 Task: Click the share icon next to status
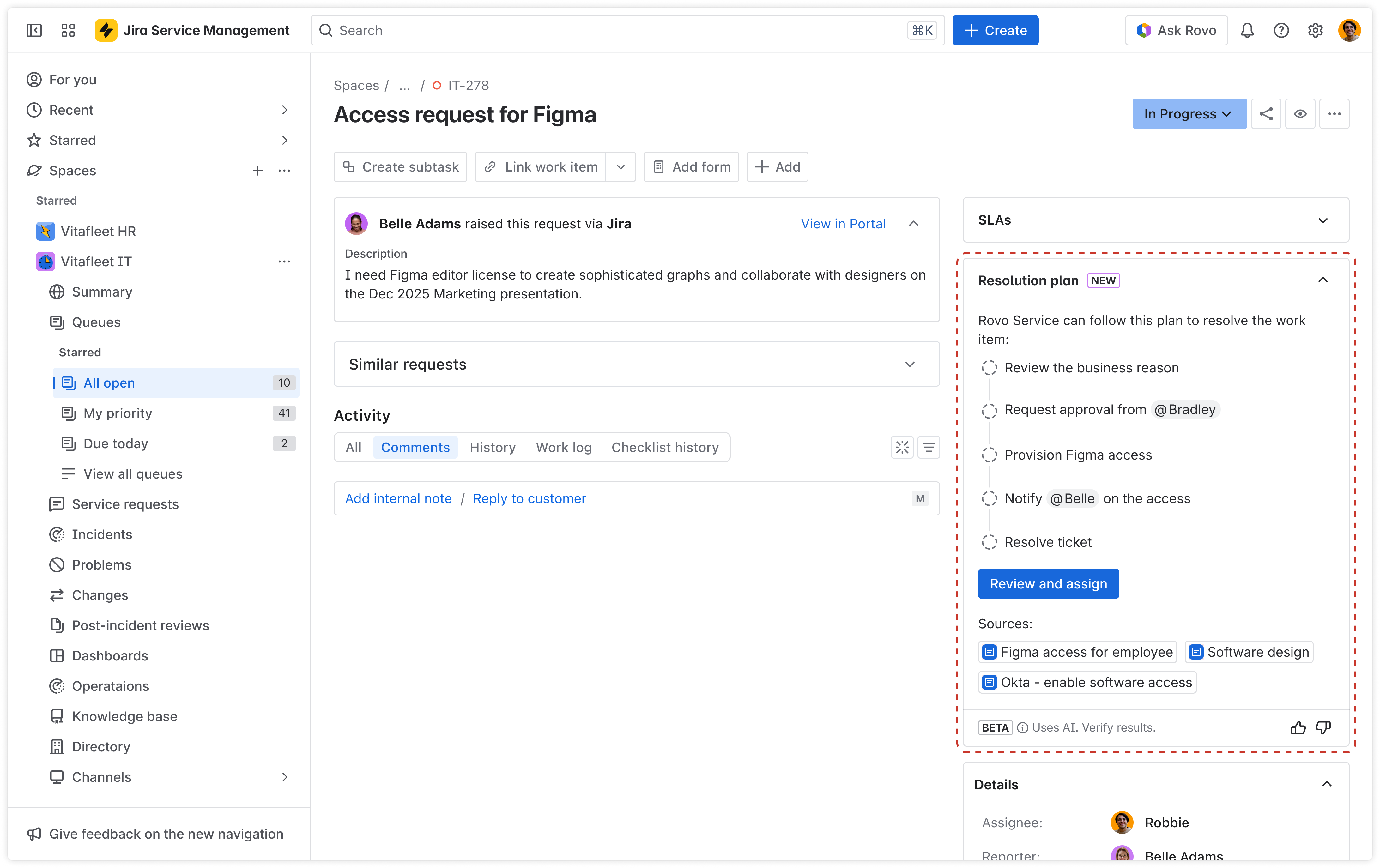click(1266, 113)
